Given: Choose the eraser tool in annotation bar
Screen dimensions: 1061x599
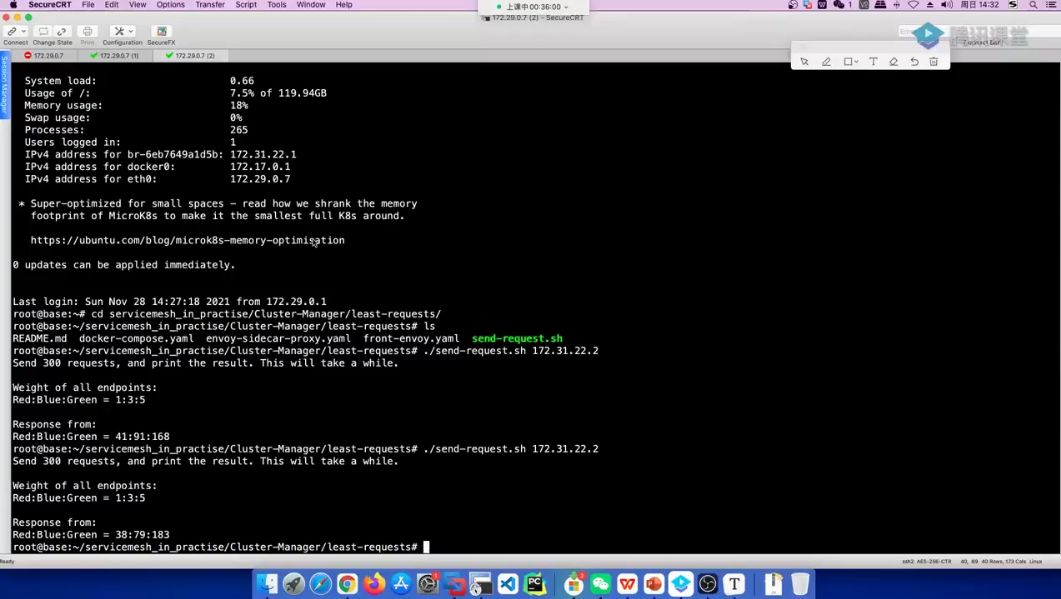Looking at the screenshot, I should coord(894,62).
